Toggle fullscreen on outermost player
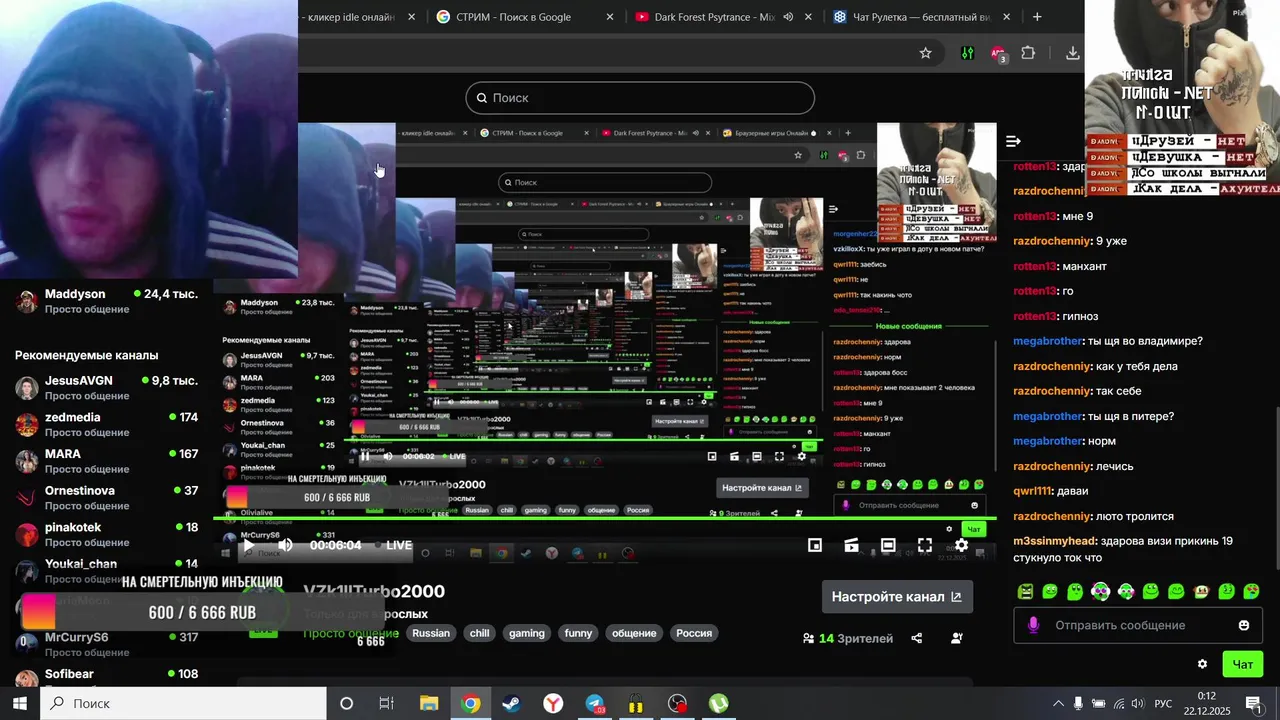The width and height of the screenshot is (1280, 720). [925, 545]
